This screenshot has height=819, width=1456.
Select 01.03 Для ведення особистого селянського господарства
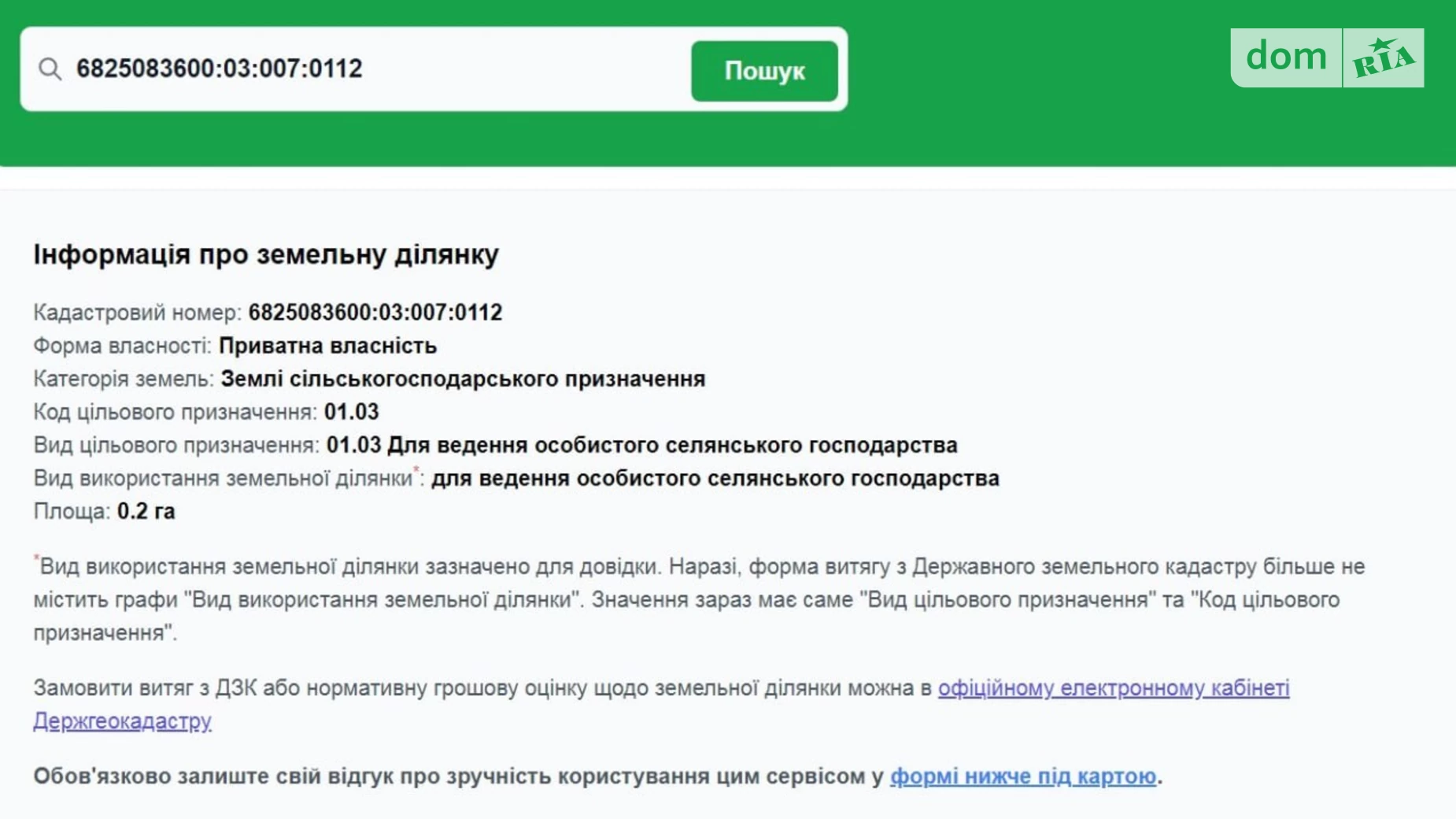click(641, 445)
